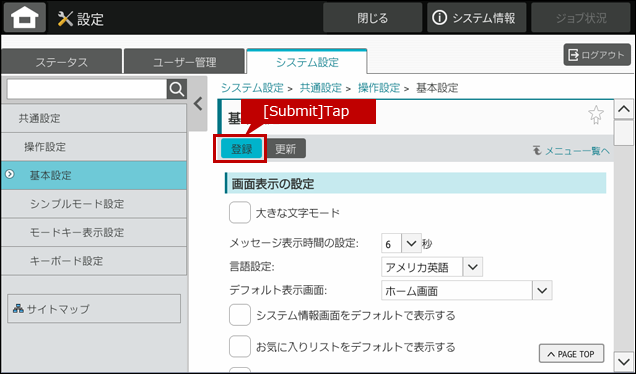Open モードキー表示設定 menu item

[94, 232]
